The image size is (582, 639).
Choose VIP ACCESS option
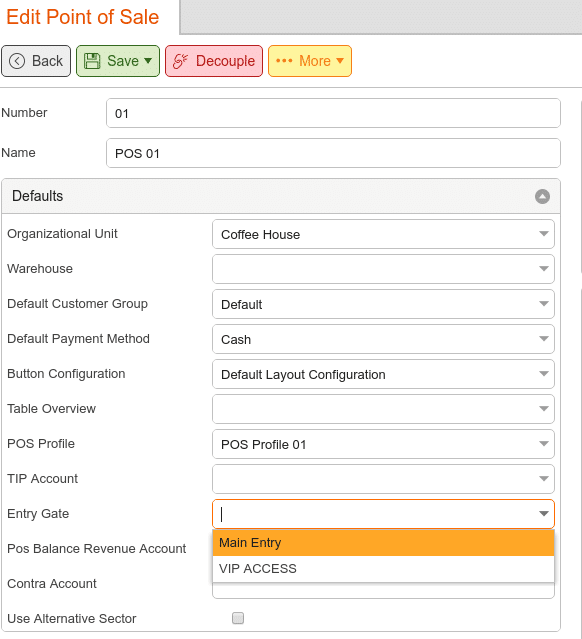pyautogui.click(x=383, y=569)
